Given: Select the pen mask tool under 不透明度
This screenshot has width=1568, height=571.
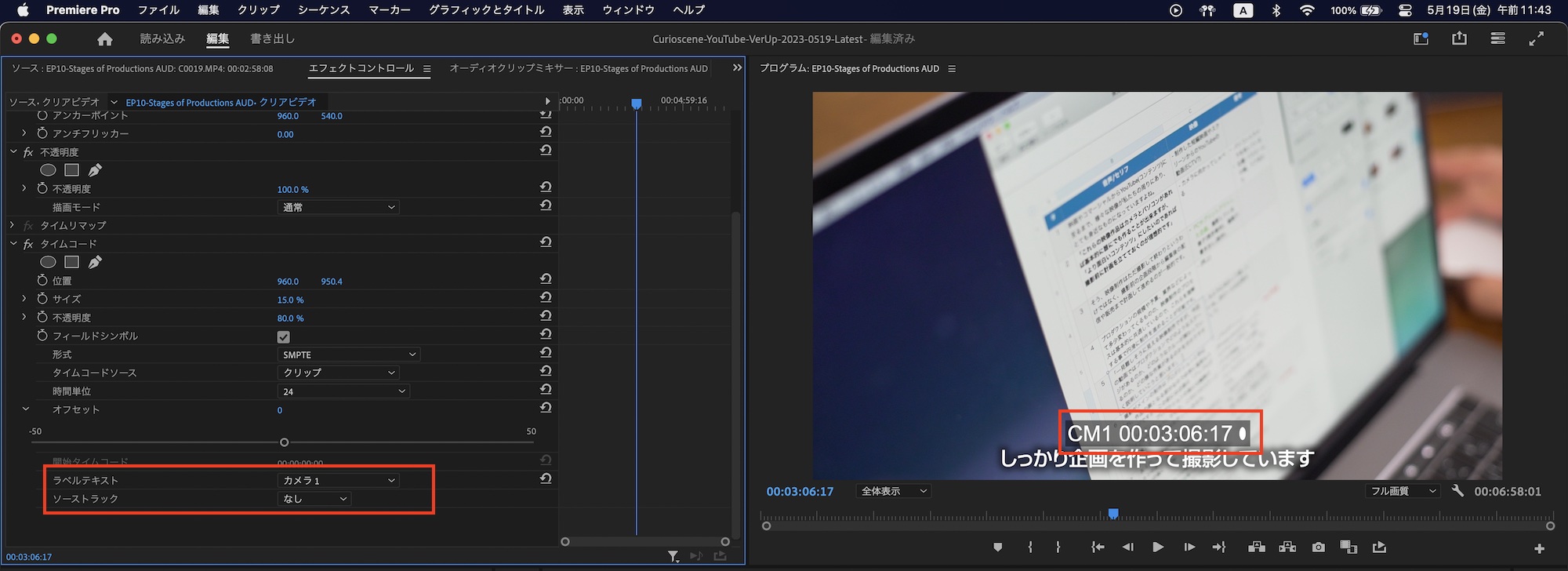Looking at the screenshot, I should (x=95, y=170).
